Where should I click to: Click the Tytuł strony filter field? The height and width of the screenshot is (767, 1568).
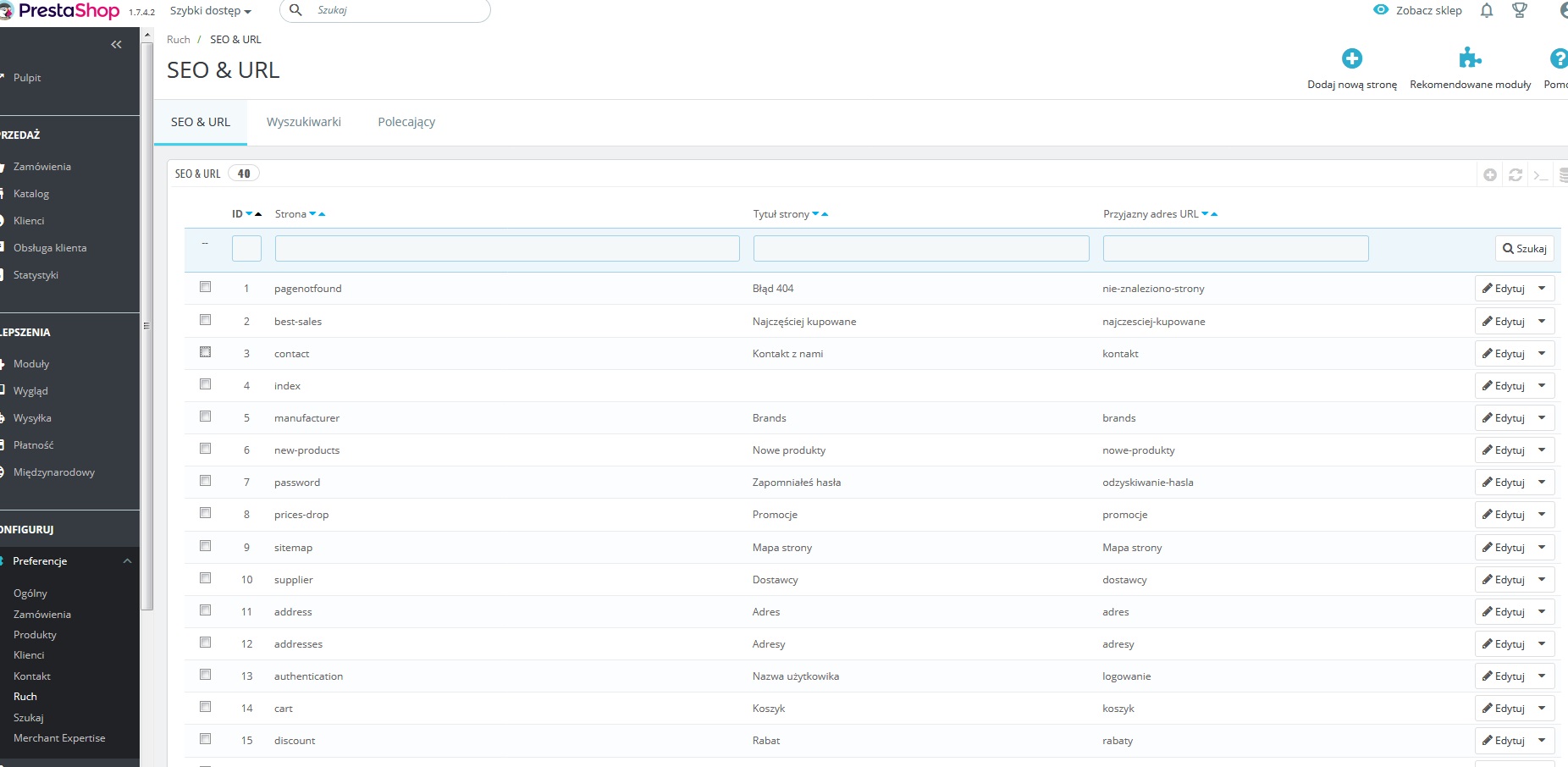[x=921, y=249]
